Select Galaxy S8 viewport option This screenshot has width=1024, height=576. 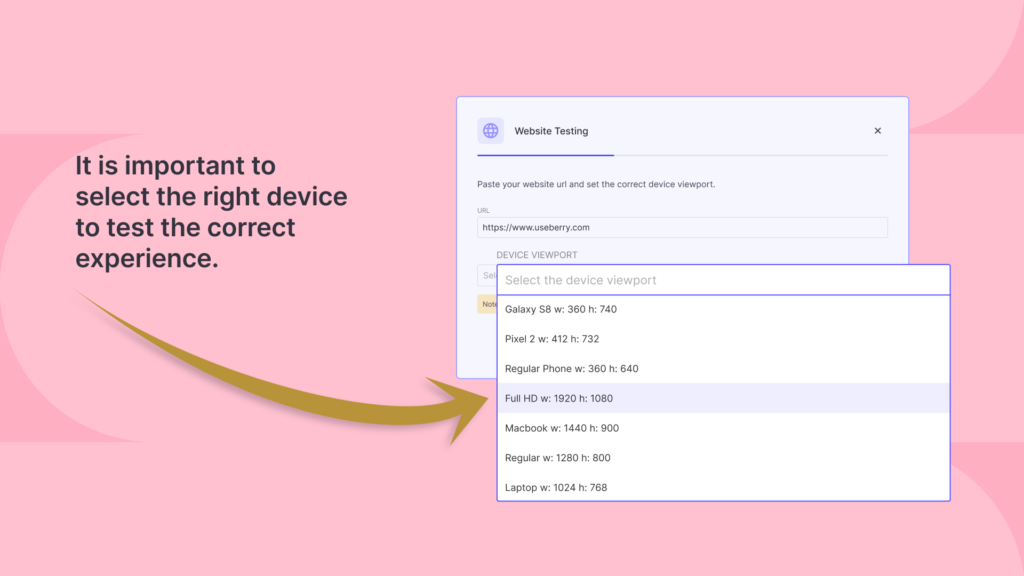pyautogui.click(x=559, y=309)
